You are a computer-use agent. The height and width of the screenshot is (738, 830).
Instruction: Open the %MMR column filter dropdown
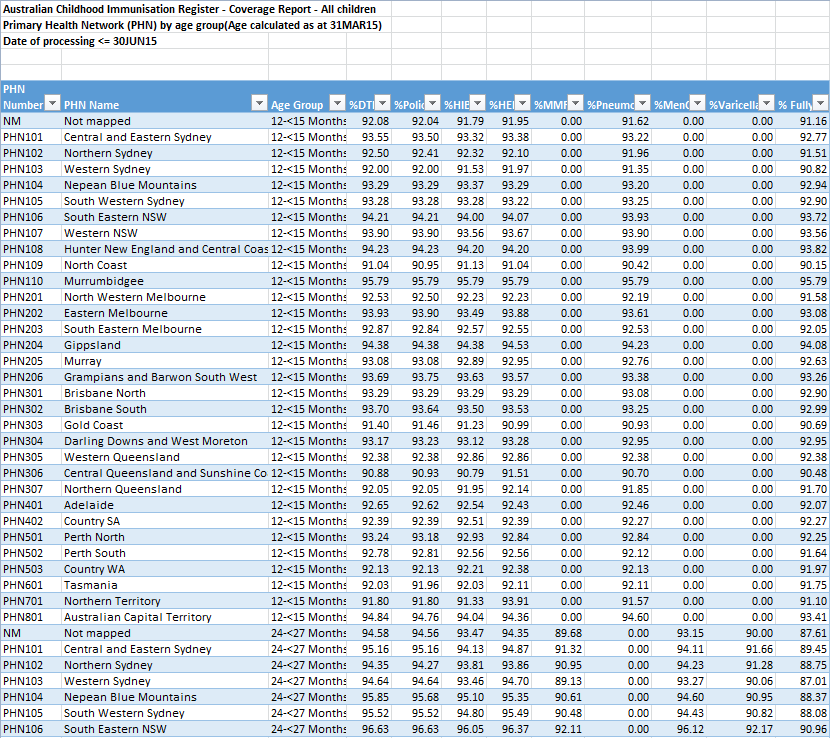pyautogui.click(x=575, y=102)
